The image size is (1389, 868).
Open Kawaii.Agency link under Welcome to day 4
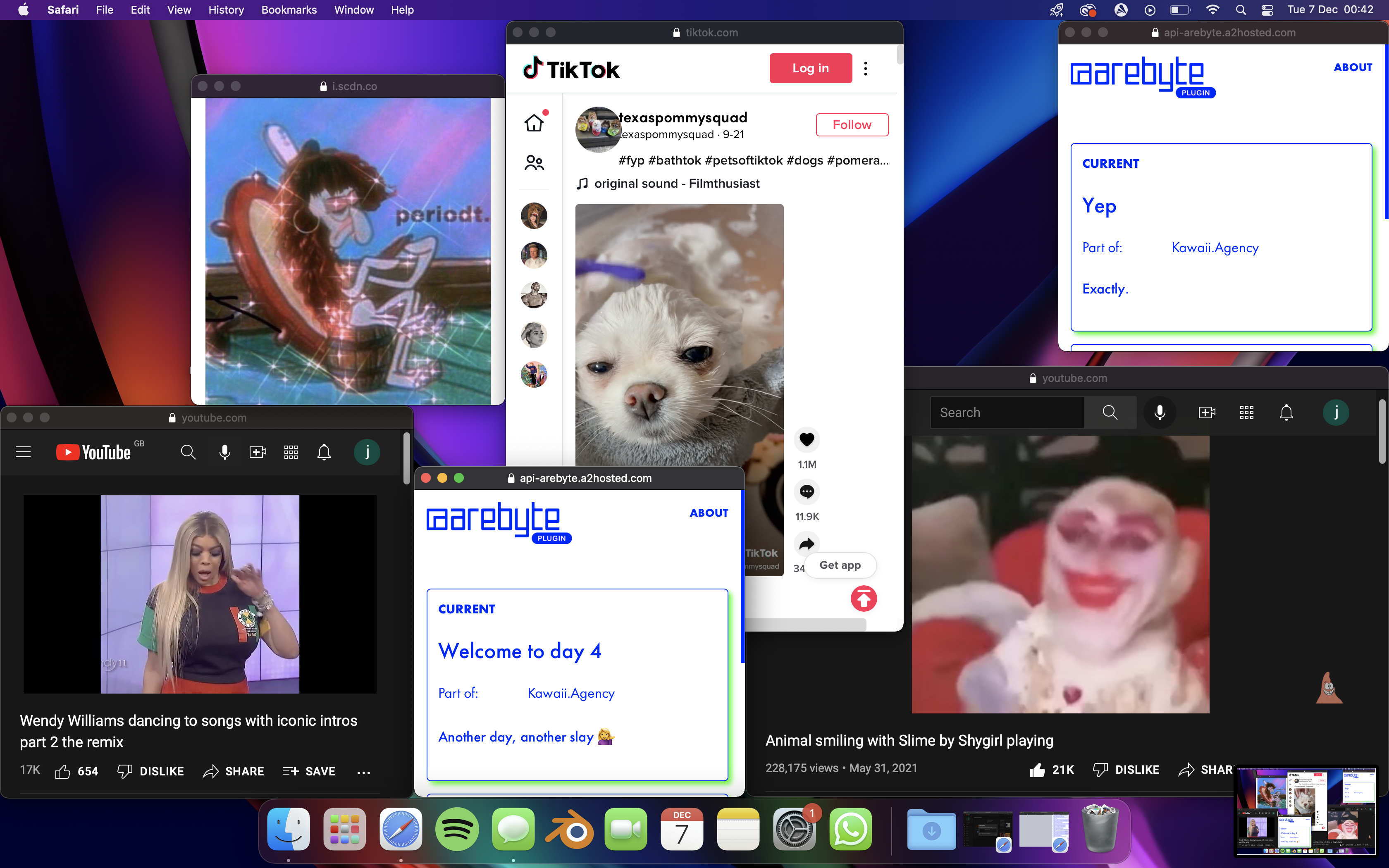(x=570, y=694)
